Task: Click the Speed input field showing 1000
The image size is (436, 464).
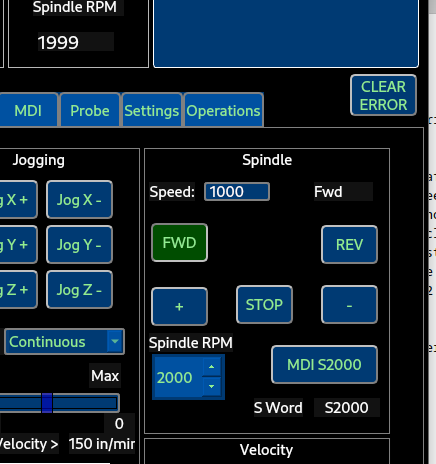Action: 237,192
